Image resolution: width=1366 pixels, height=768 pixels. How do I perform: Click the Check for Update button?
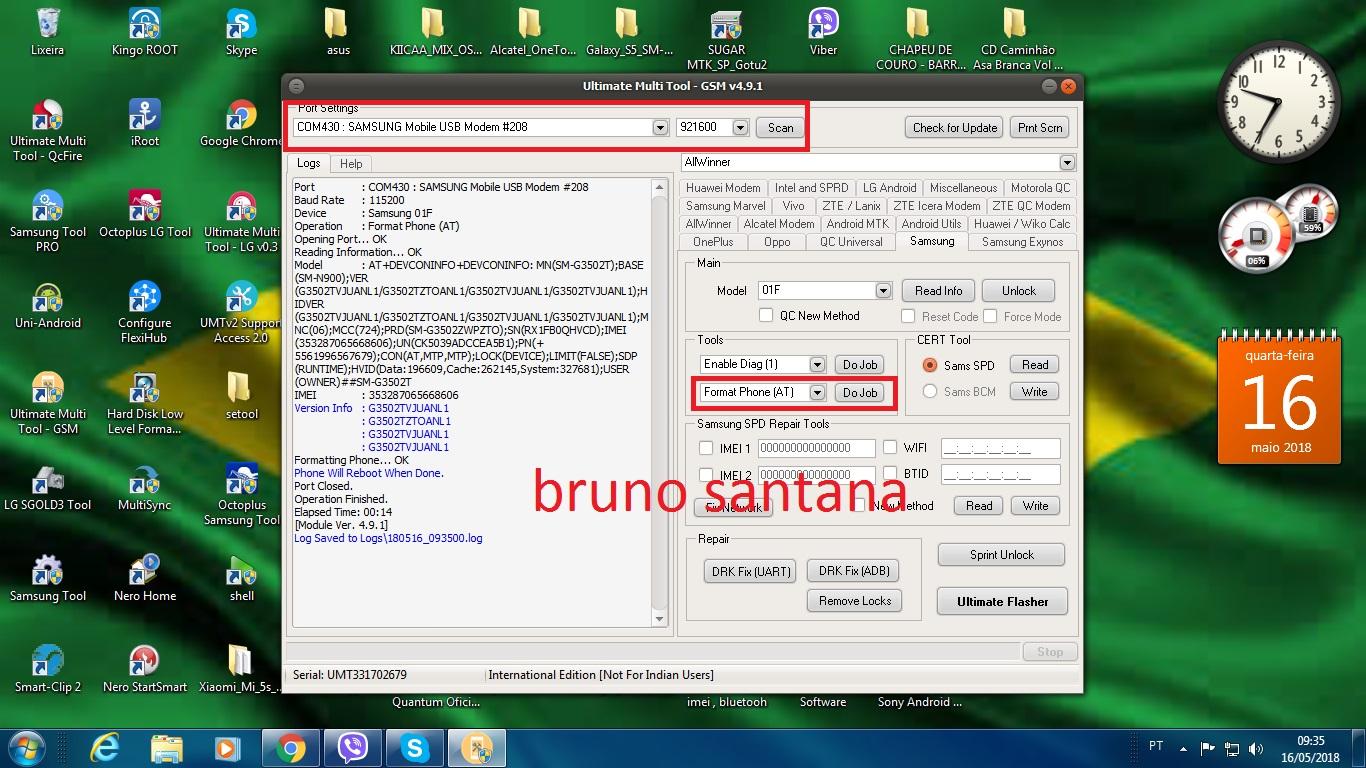coord(955,128)
